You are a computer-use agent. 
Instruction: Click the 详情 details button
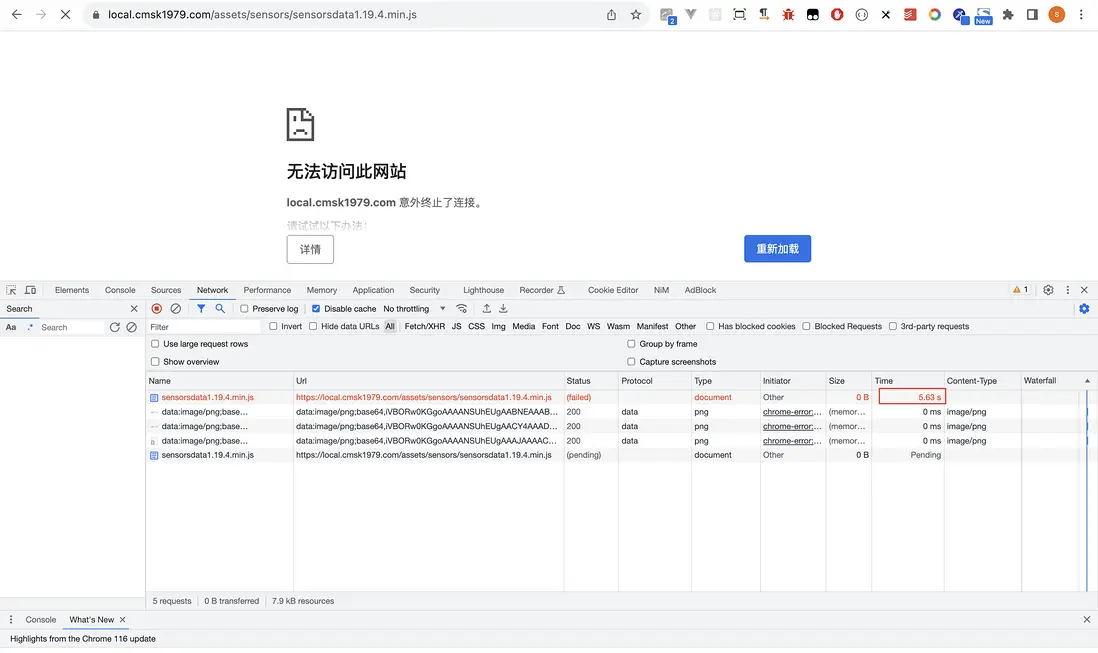pyautogui.click(x=310, y=250)
